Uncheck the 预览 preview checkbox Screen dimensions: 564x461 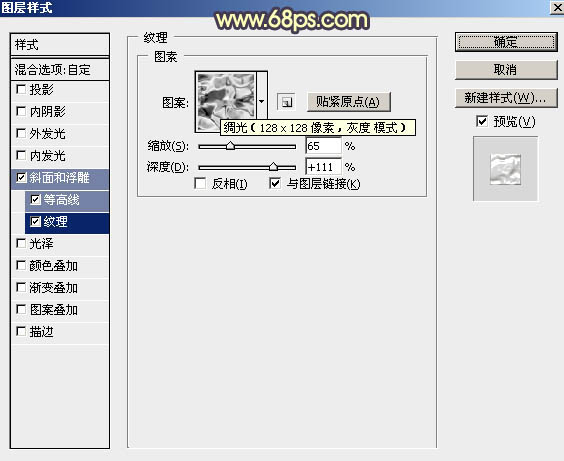pyautogui.click(x=482, y=122)
